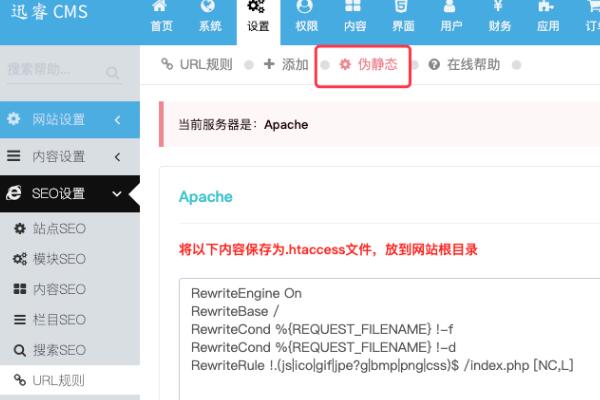Open the 用户 person icon in top navigation
This screenshot has height=400, width=600.
(449, 5)
